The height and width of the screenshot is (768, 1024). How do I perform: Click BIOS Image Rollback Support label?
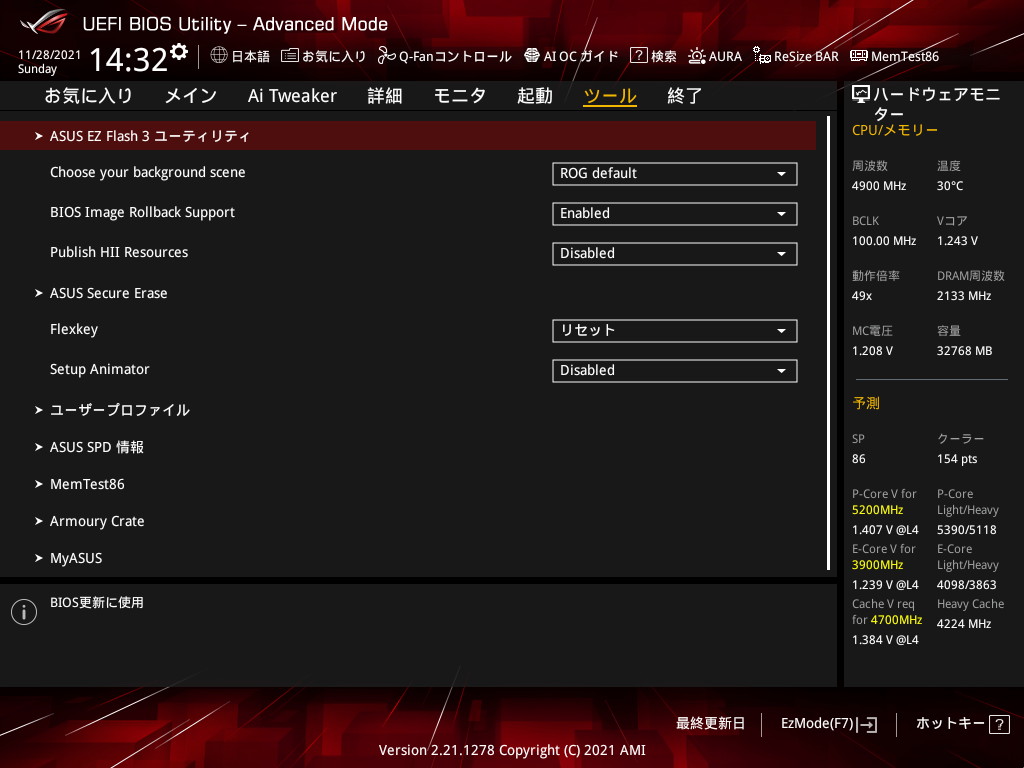[142, 212]
